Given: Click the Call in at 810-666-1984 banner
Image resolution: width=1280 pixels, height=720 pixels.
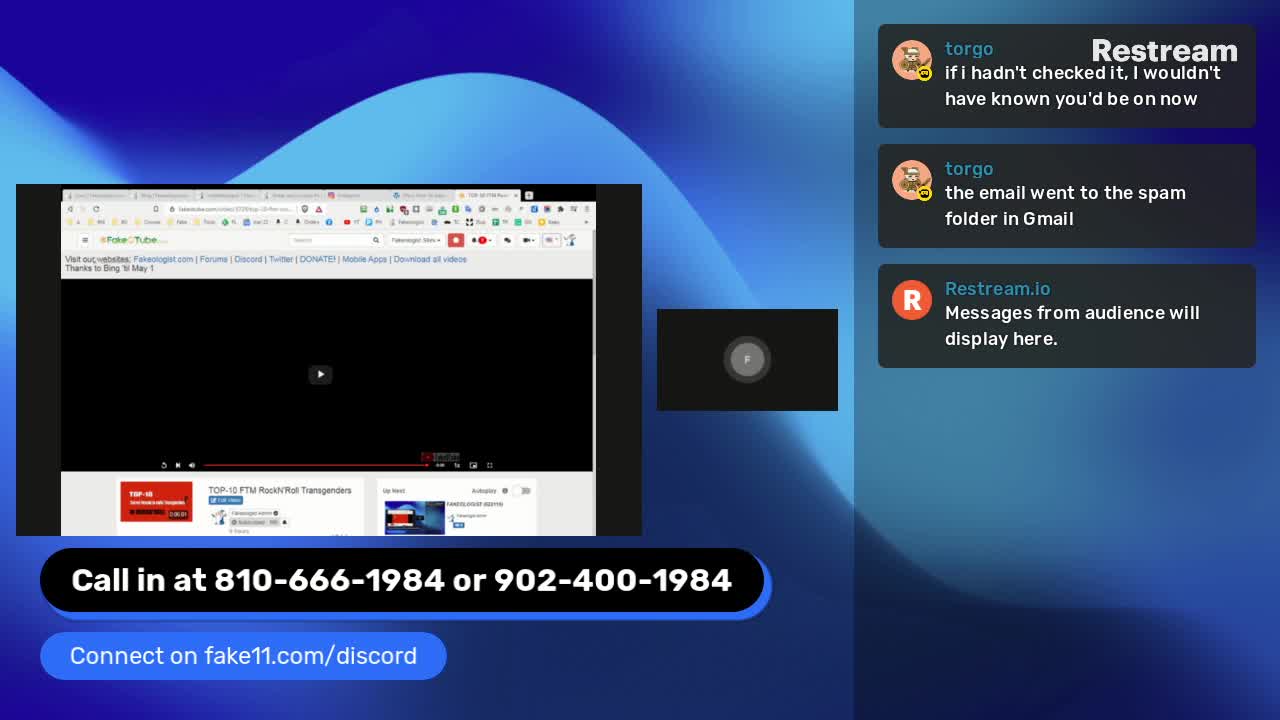Looking at the screenshot, I should tap(402, 580).
